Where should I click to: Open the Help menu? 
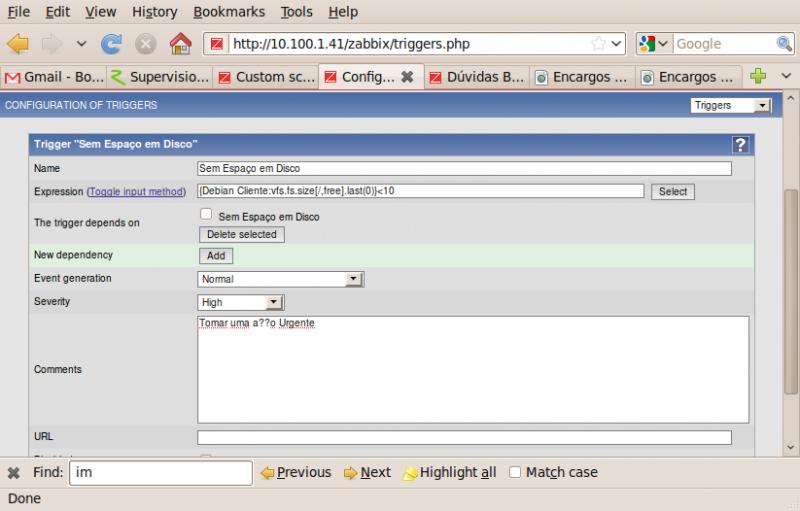[343, 12]
